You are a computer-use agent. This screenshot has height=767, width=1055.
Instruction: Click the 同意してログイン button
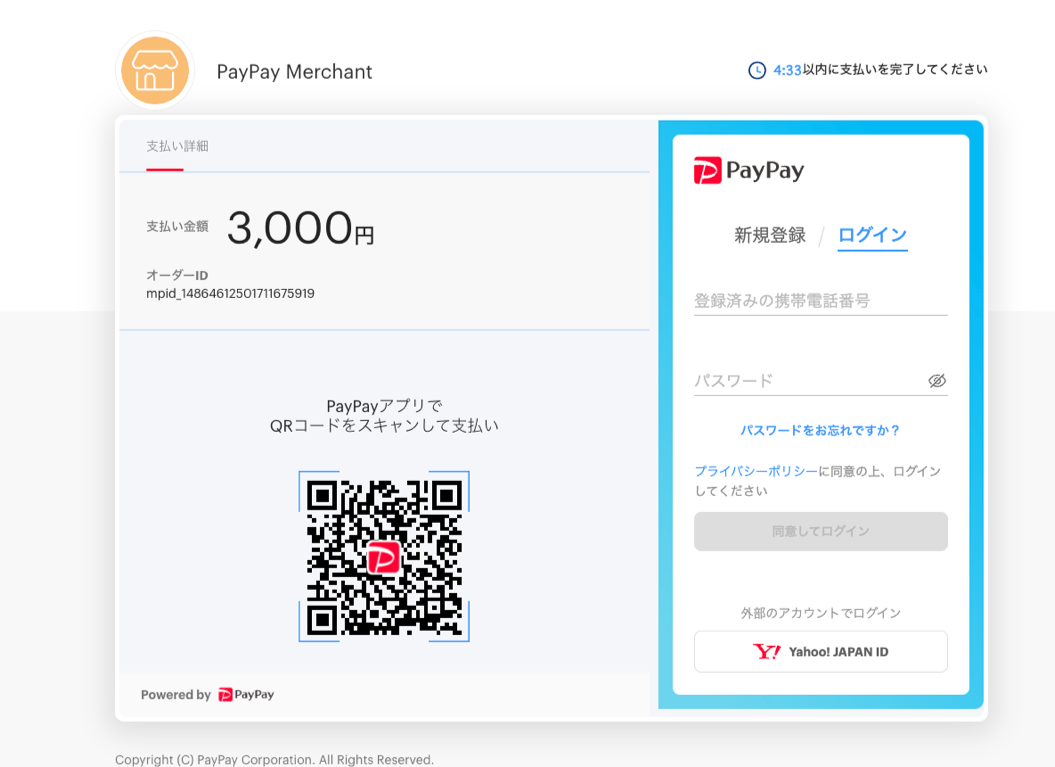(821, 532)
